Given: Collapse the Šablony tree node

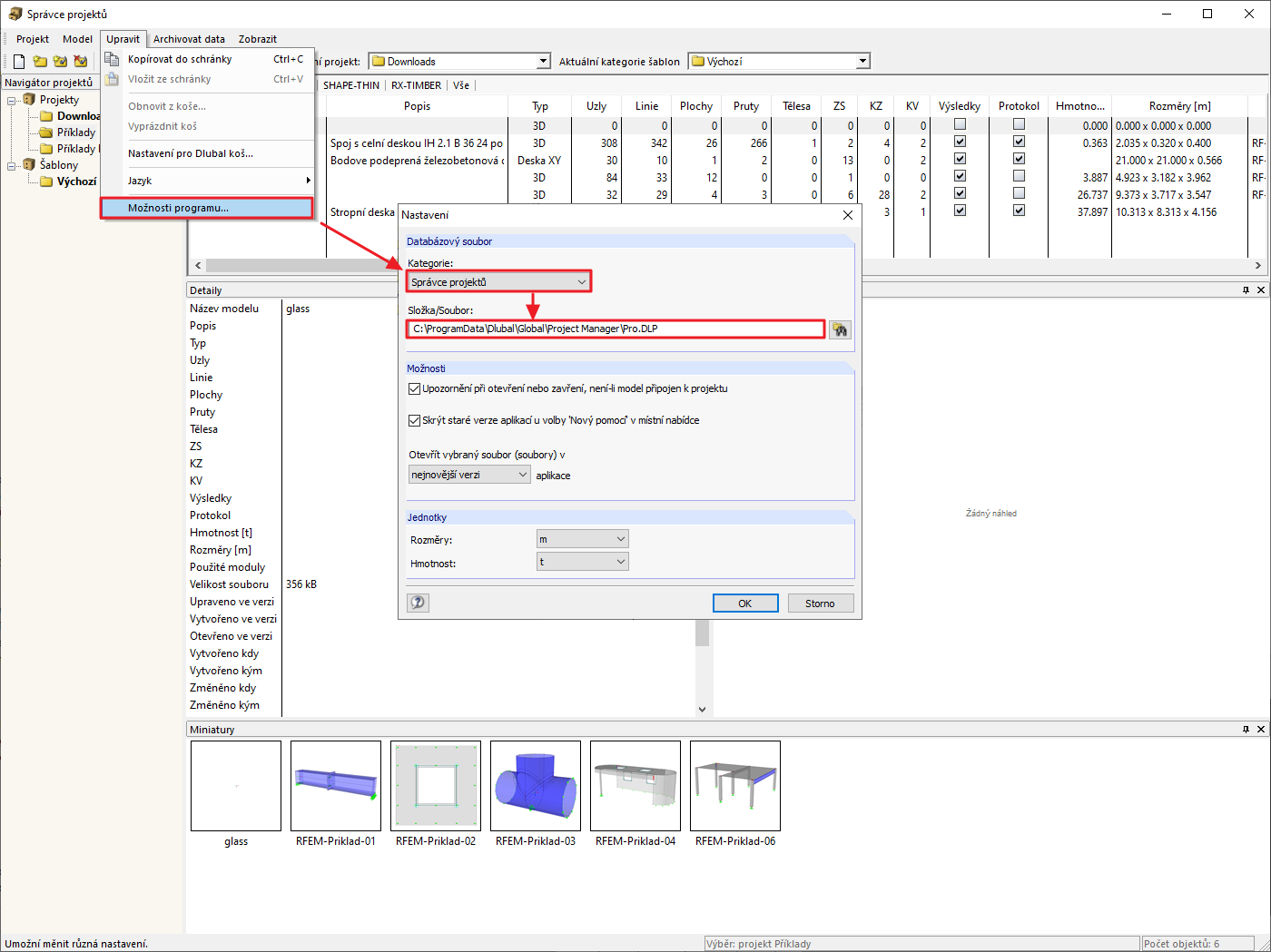Looking at the screenshot, I should point(12,165).
